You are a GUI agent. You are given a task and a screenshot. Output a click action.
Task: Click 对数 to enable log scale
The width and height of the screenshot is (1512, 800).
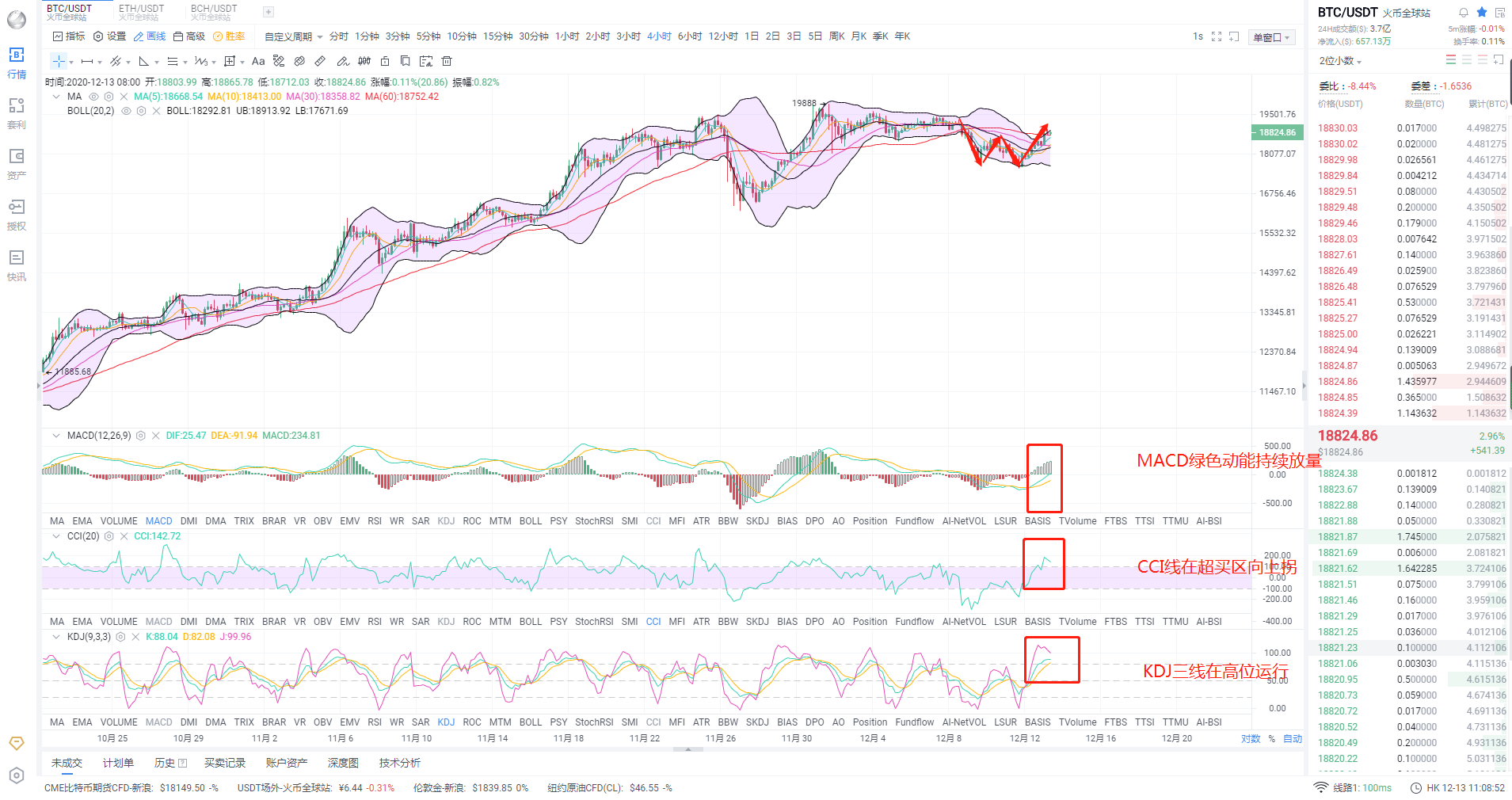coord(1250,738)
